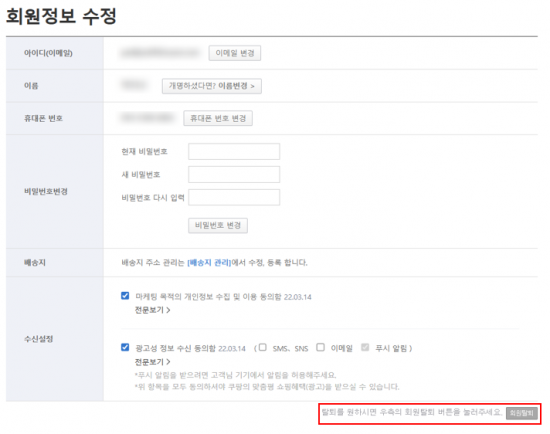
Task: Expand 전문보기 under the marketing consent
Action: tap(153, 310)
